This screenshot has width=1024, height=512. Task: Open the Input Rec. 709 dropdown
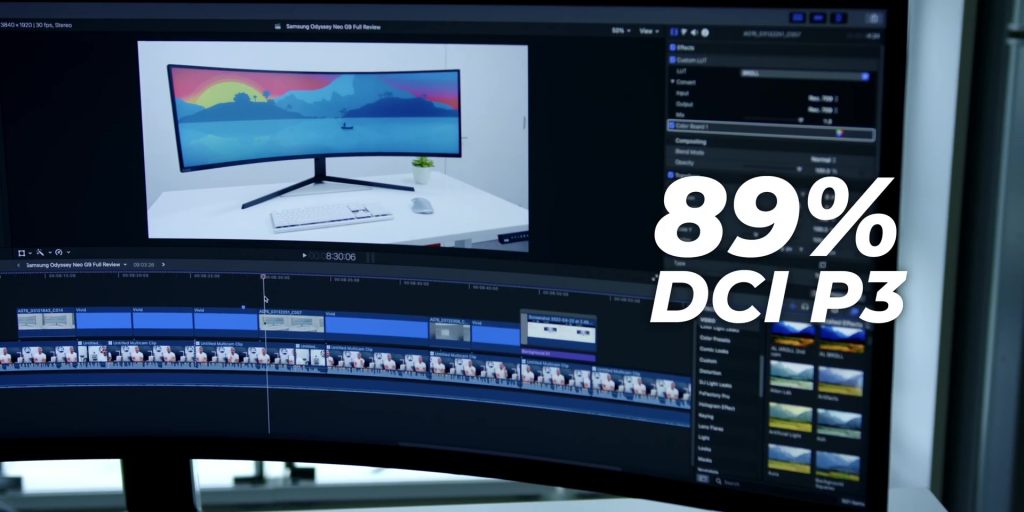(x=823, y=99)
